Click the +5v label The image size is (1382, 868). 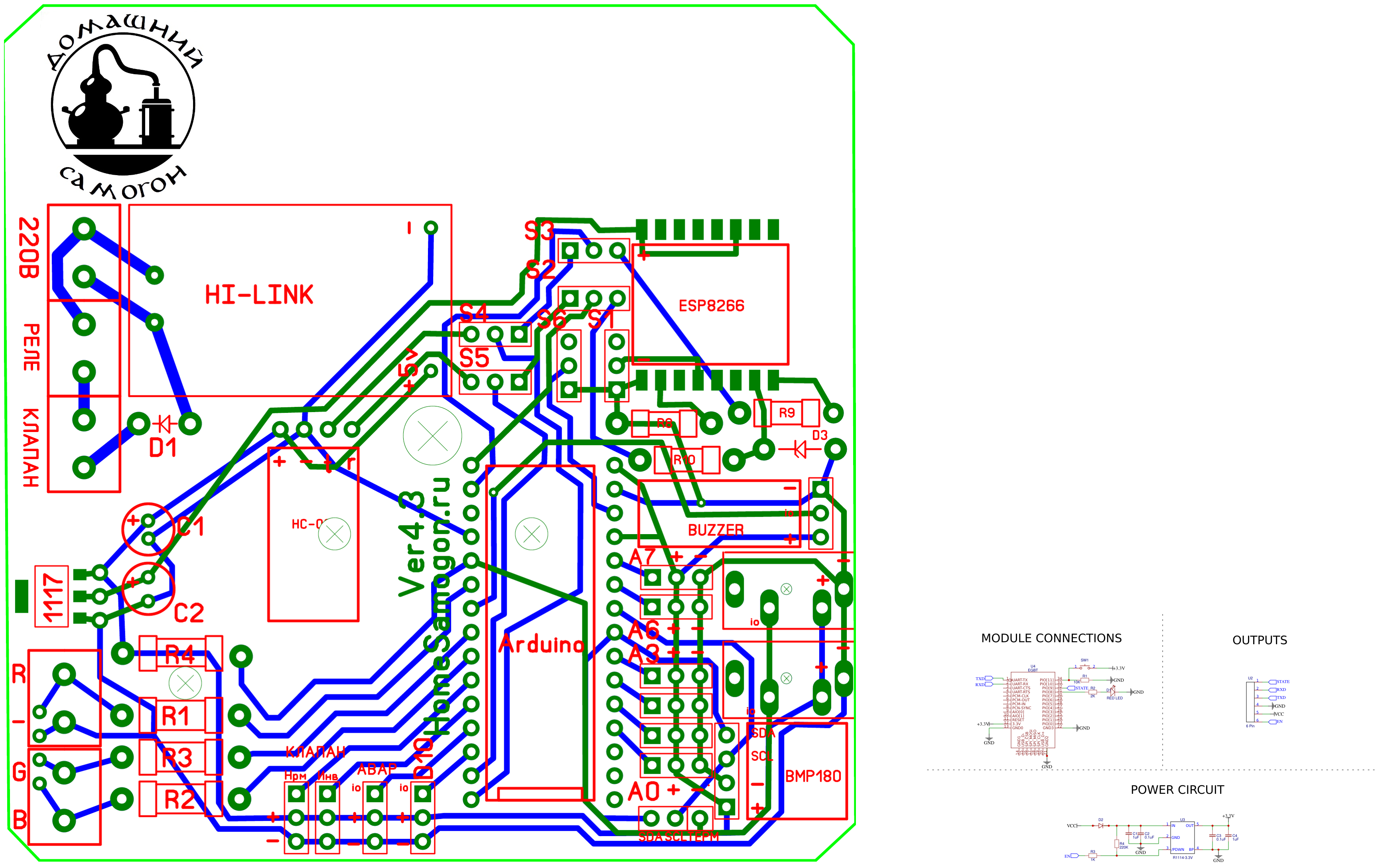409,370
